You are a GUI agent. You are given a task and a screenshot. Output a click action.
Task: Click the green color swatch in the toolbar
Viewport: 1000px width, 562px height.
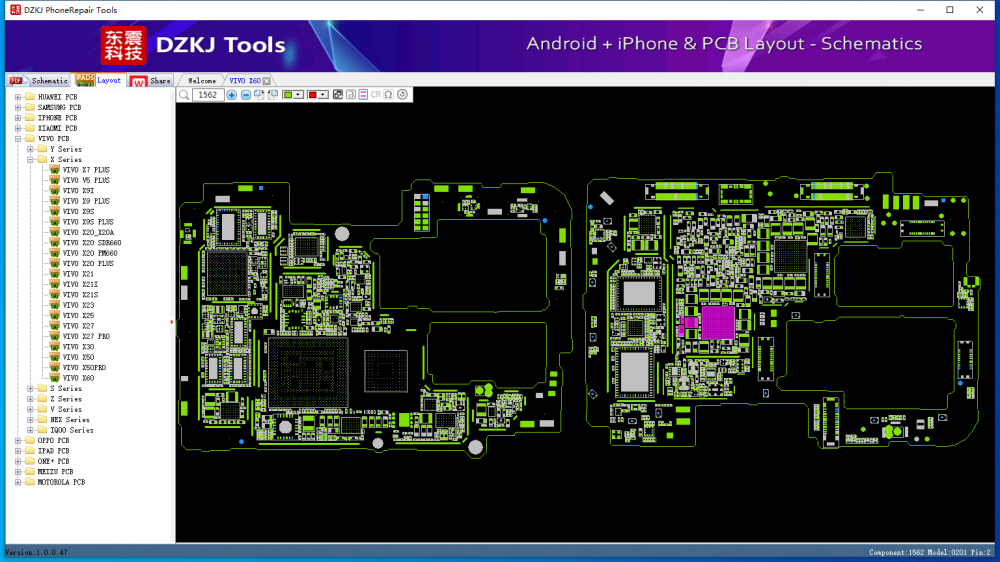(x=288, y=95)
